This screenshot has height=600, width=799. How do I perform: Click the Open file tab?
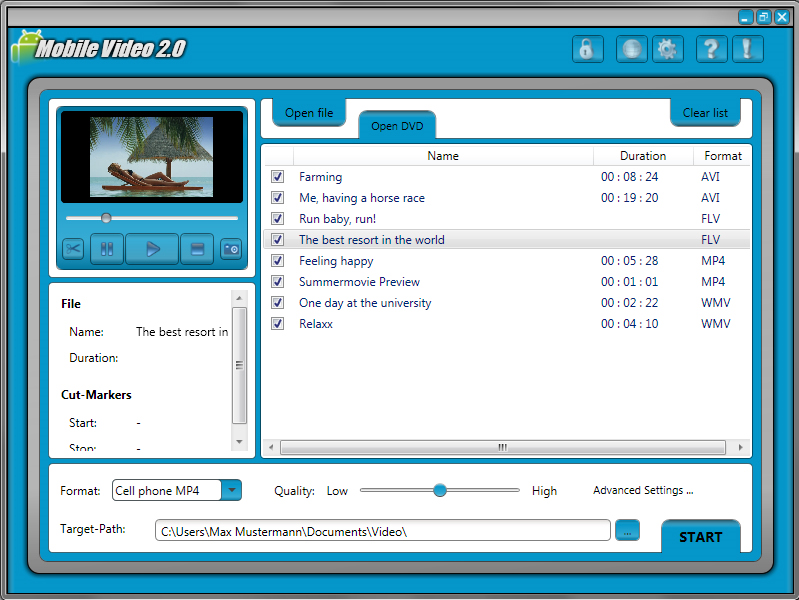click(309, 113)
